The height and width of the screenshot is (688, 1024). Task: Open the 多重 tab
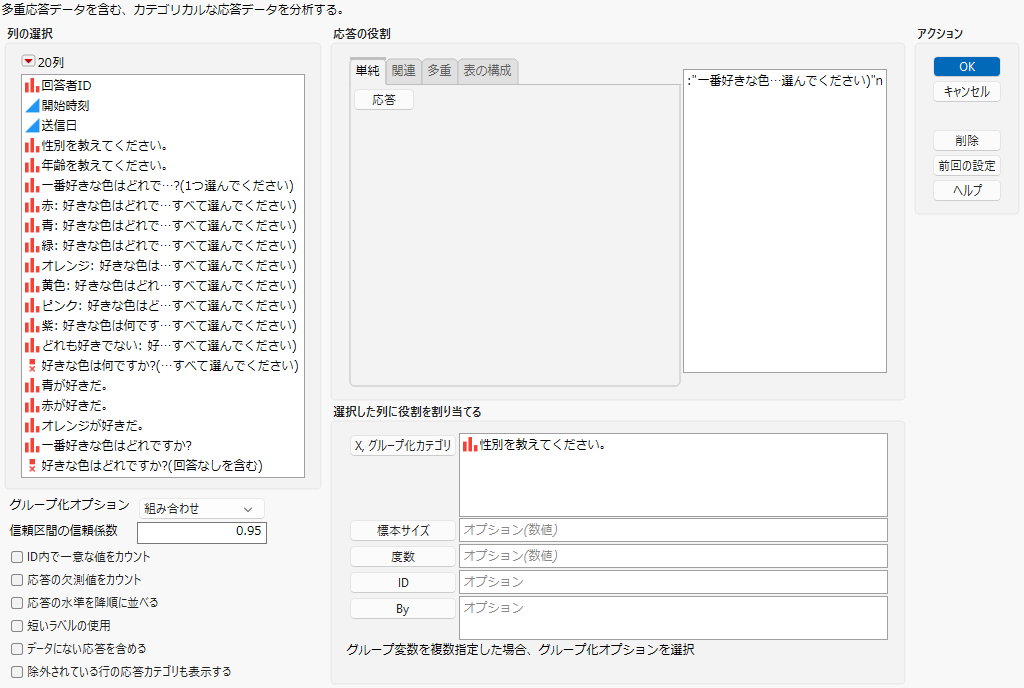(x=440, y=70)
